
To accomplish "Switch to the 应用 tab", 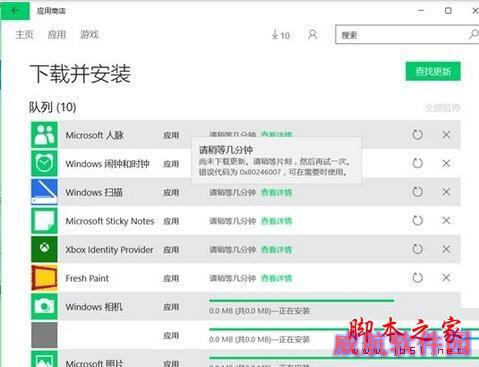I will (x=57, y=34).
